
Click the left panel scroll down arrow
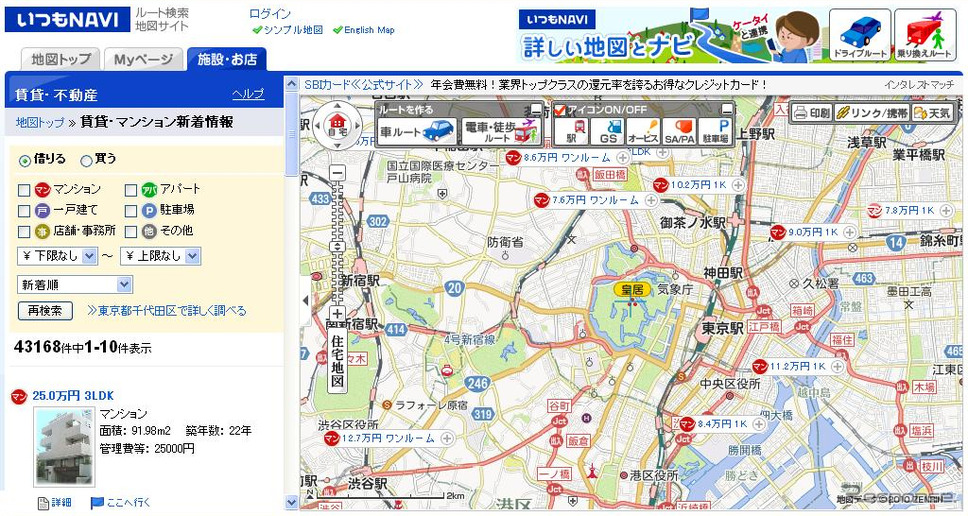coord(292,503)
